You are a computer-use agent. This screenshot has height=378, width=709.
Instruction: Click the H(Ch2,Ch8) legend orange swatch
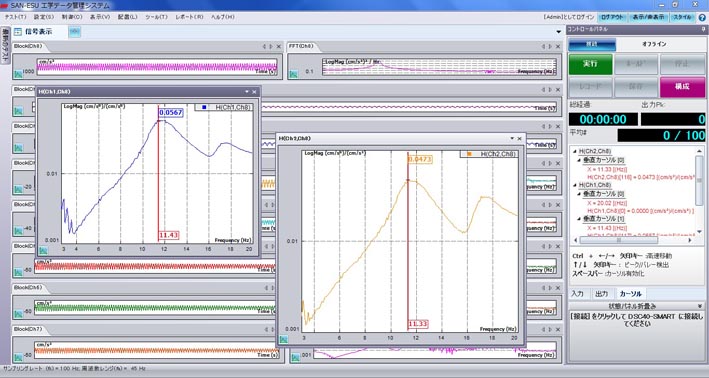[469, 154]
